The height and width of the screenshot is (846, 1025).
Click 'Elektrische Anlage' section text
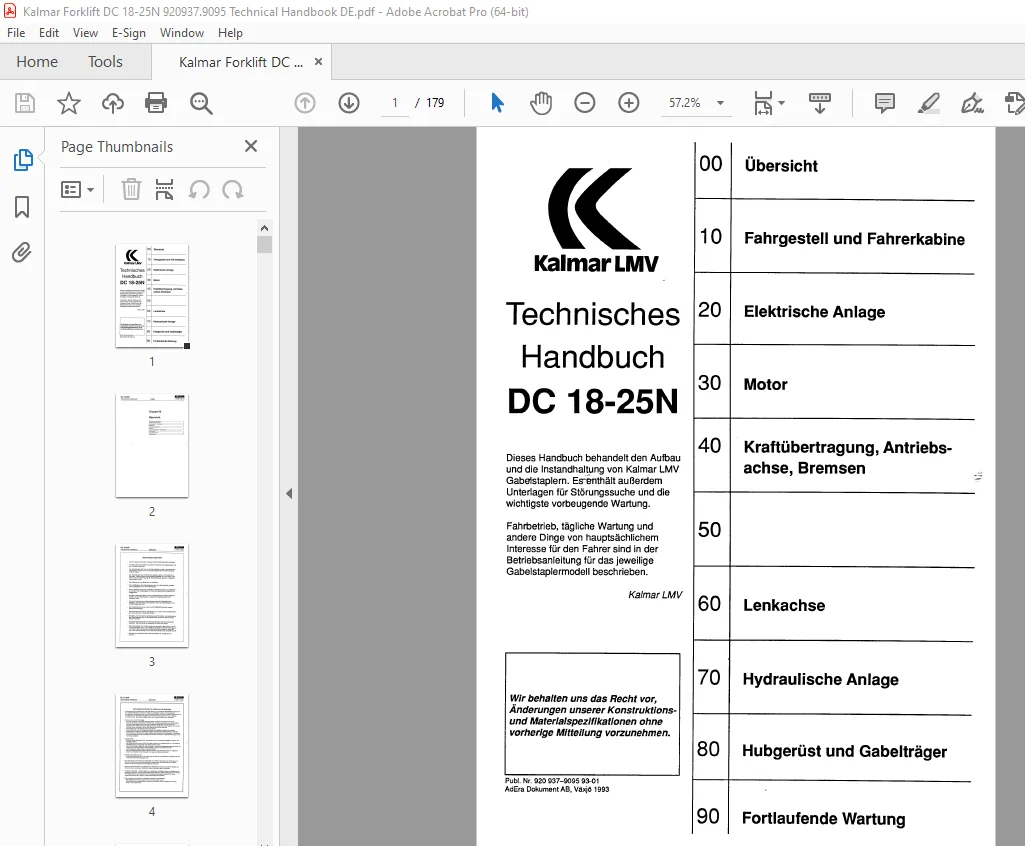(815, 312)
